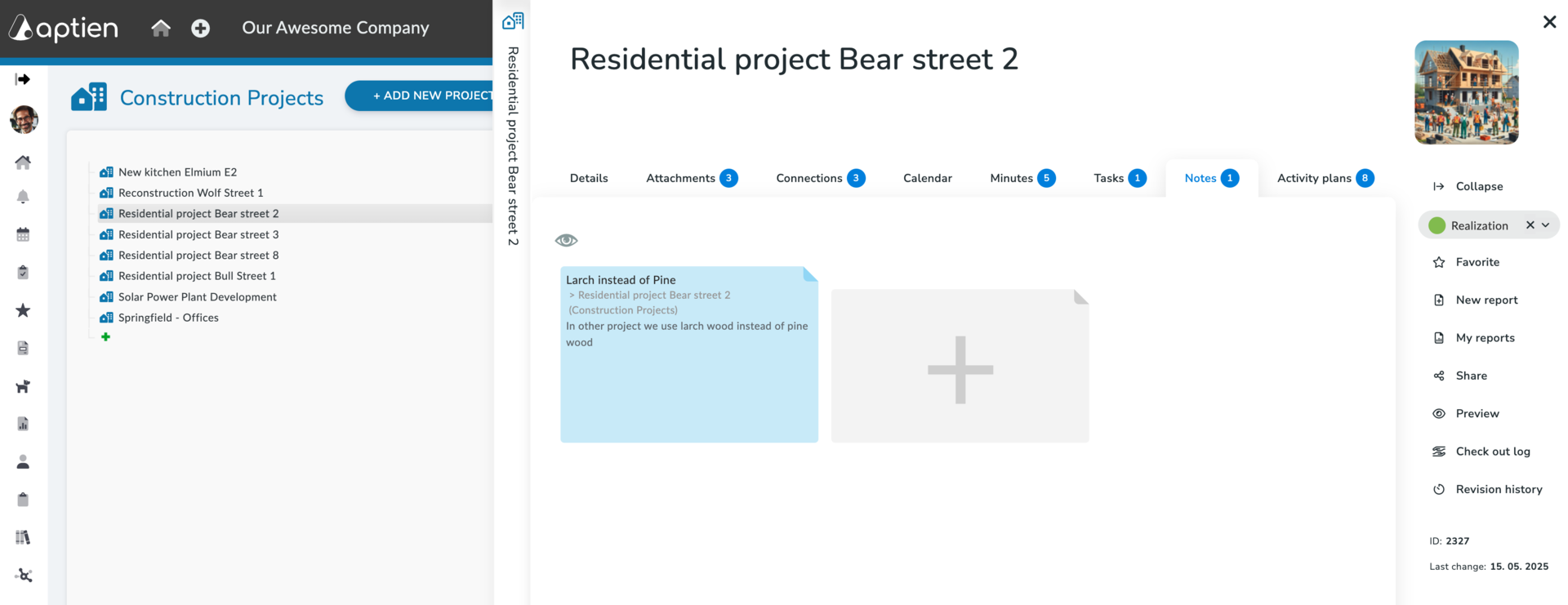The image size is (1568, 605).
Task: Expand sidebar with the arrow icon
Action: (23, 79)
